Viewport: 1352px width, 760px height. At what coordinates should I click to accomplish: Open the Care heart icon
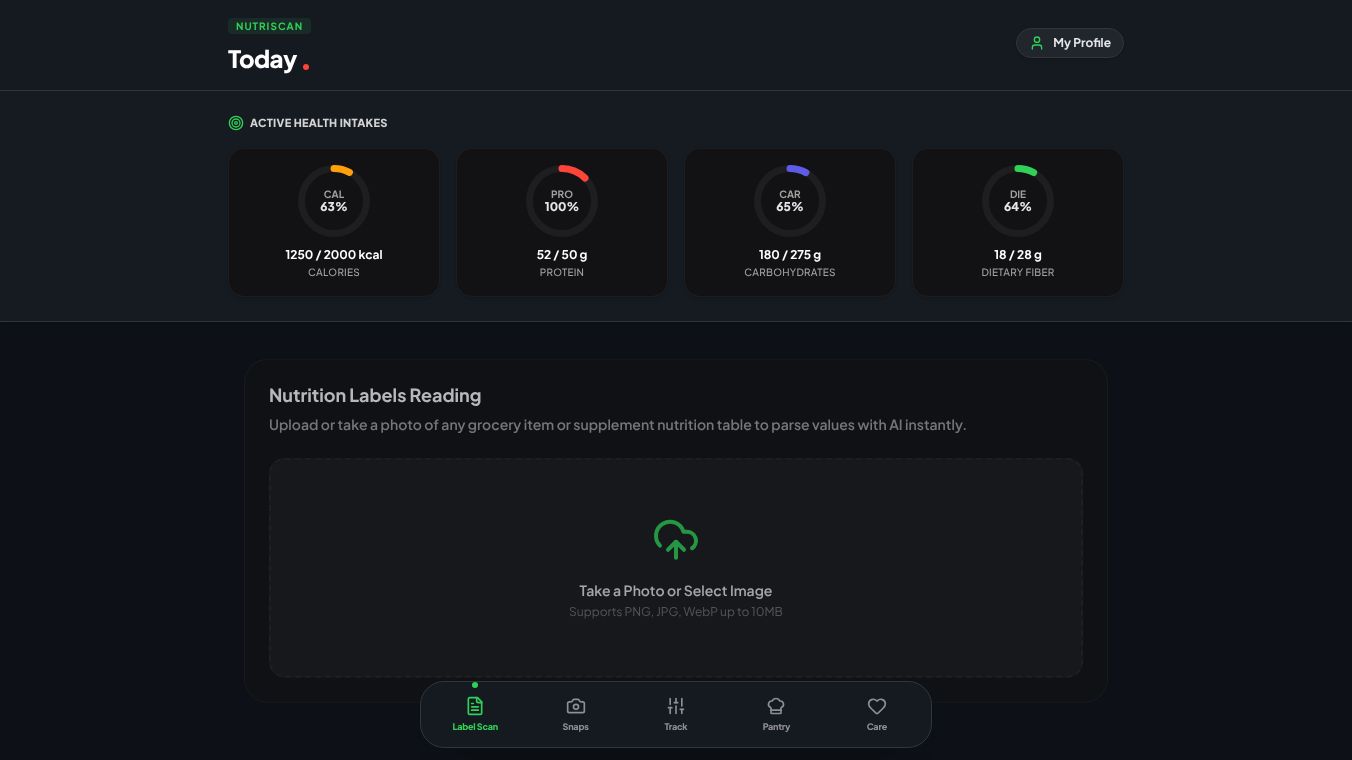(x=877, y=706)
